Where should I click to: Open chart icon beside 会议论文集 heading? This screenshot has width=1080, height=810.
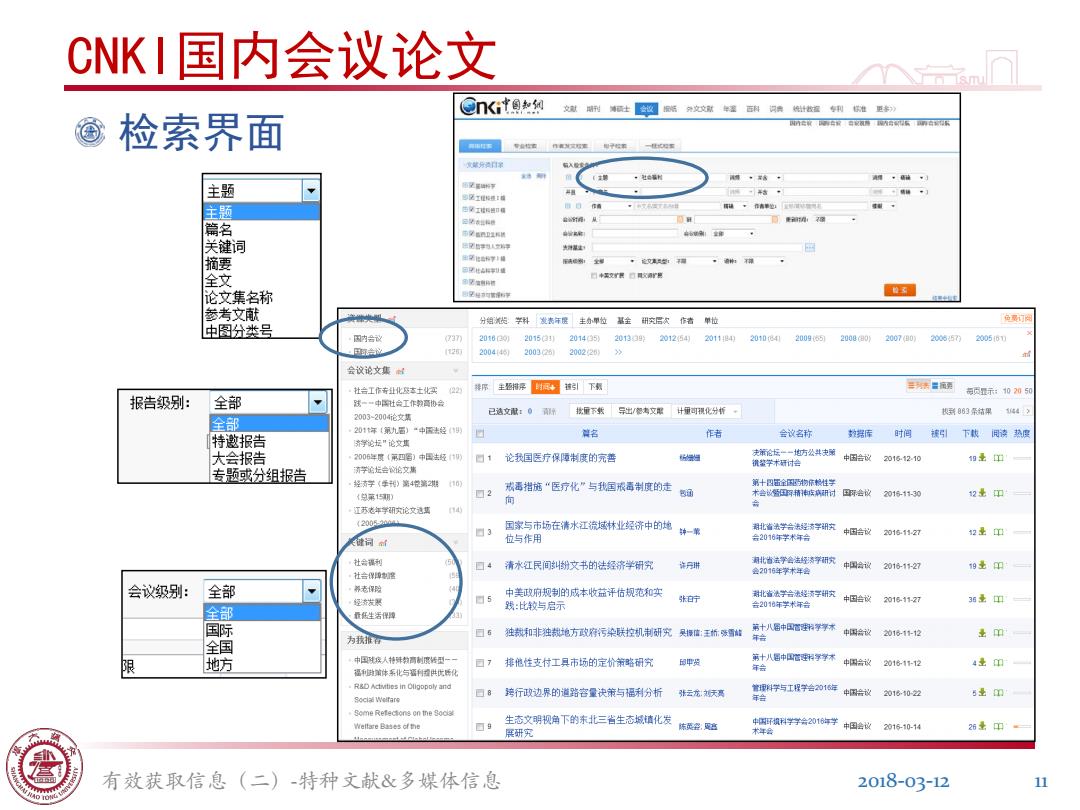(x=400, y=371)
